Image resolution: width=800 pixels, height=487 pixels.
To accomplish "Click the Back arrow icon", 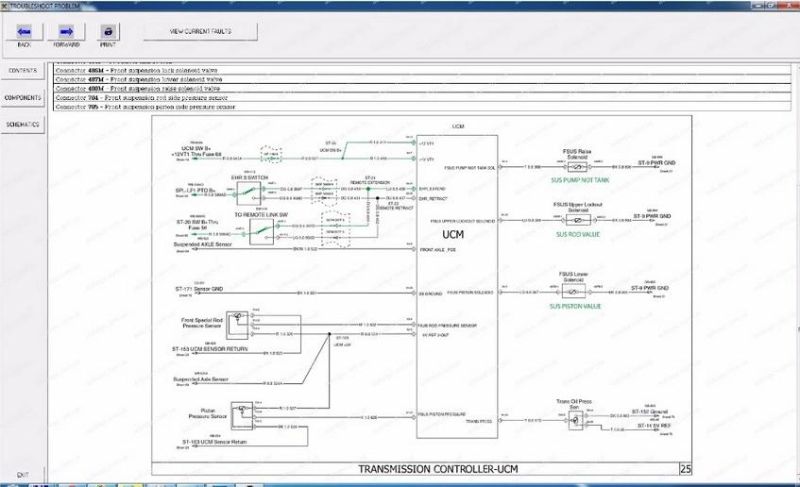I will pyautogui.click(x=24, y=32).
